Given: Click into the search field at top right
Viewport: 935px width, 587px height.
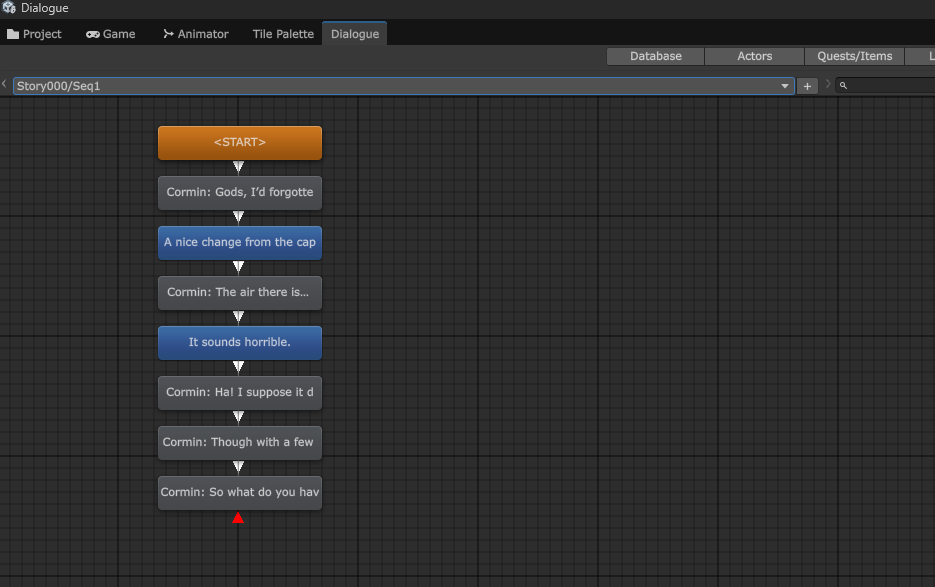Looking at the screenshot, I should (x=890, y=86).
